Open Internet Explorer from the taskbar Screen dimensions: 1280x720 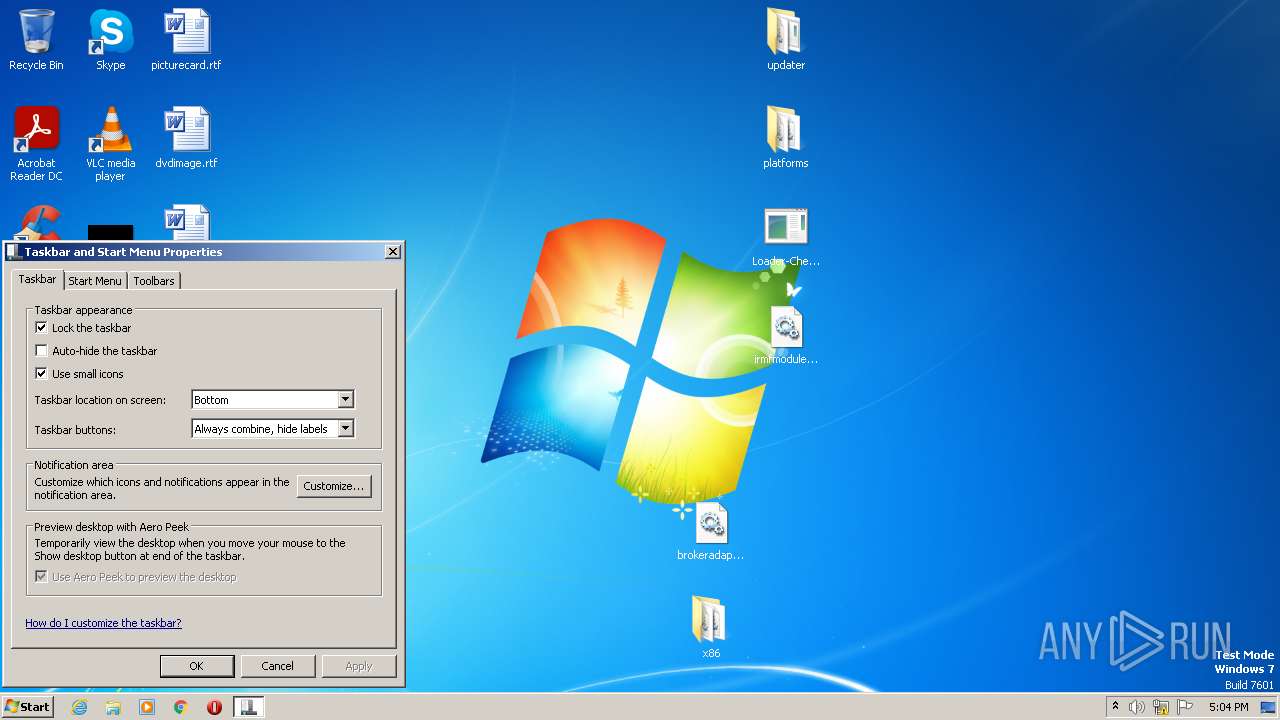click(x=79, y=707)
